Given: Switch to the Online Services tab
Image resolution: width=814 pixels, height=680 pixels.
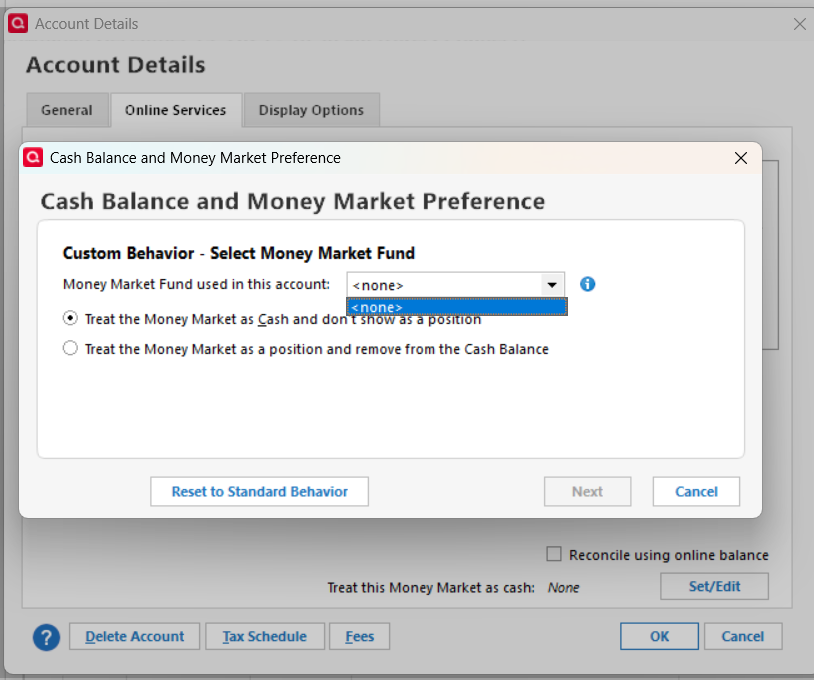Looking at the screenshot, I should [x=175, y=110].
